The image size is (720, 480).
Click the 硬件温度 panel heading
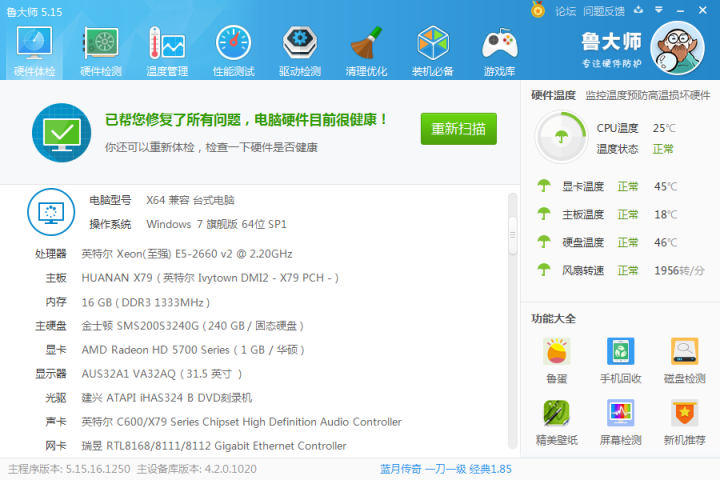[553, 95]
